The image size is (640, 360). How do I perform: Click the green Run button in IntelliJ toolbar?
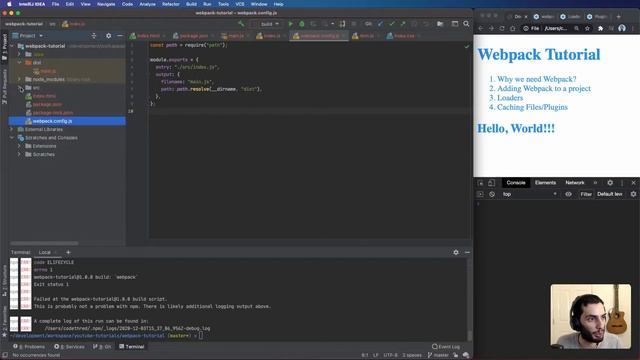click(291, 24)
